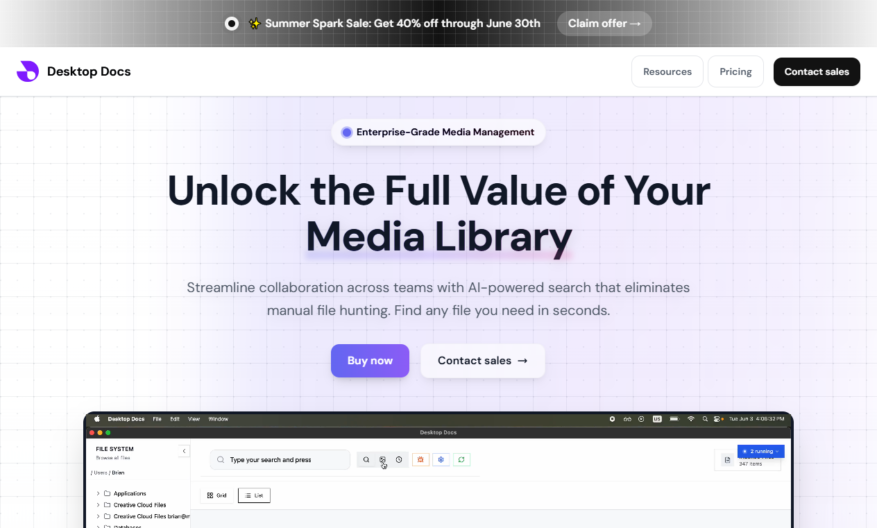
Task: Click the document icon beside 347 items
Action: (x=727, y=460)
